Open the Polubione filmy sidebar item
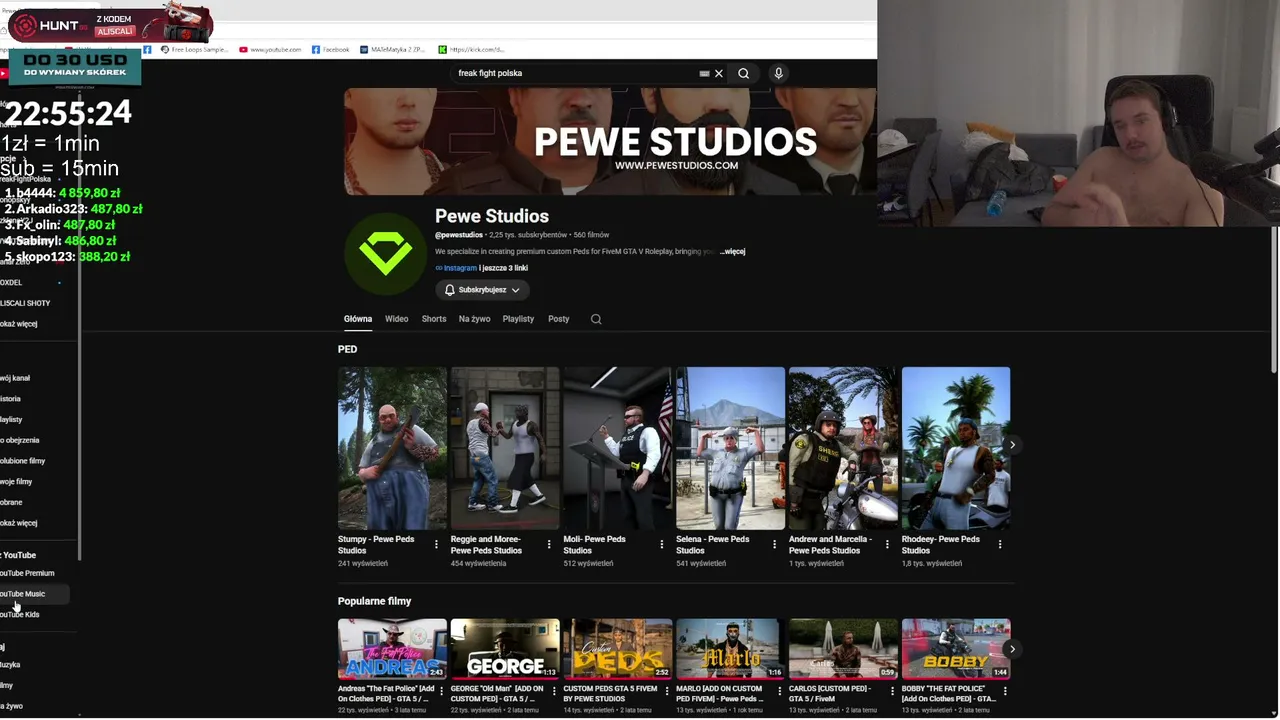Image resolution: width=1280 pixels, height=720 pixels. [x=22, y=461]
